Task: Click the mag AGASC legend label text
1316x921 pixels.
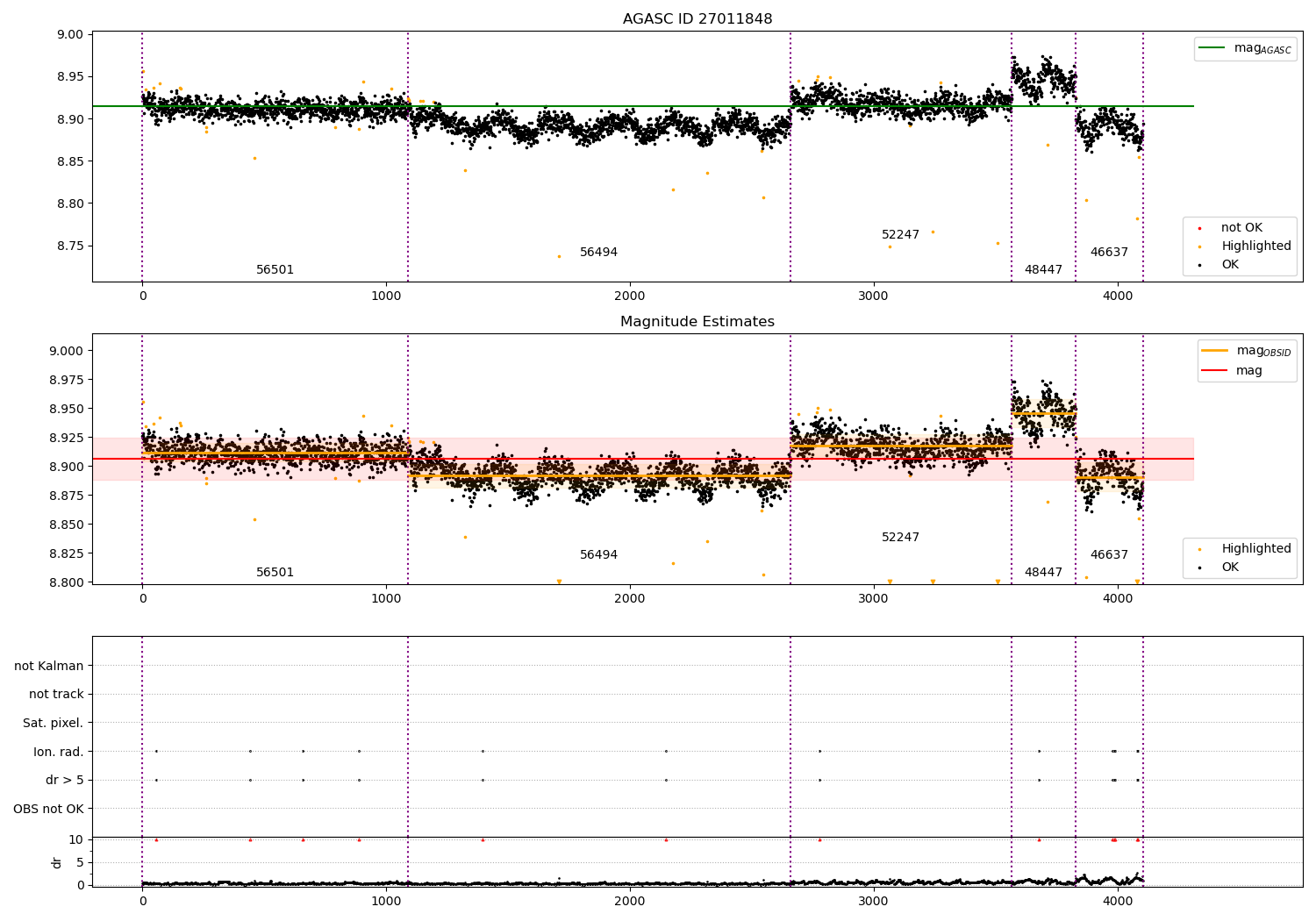Action: tap(1262, 49)
